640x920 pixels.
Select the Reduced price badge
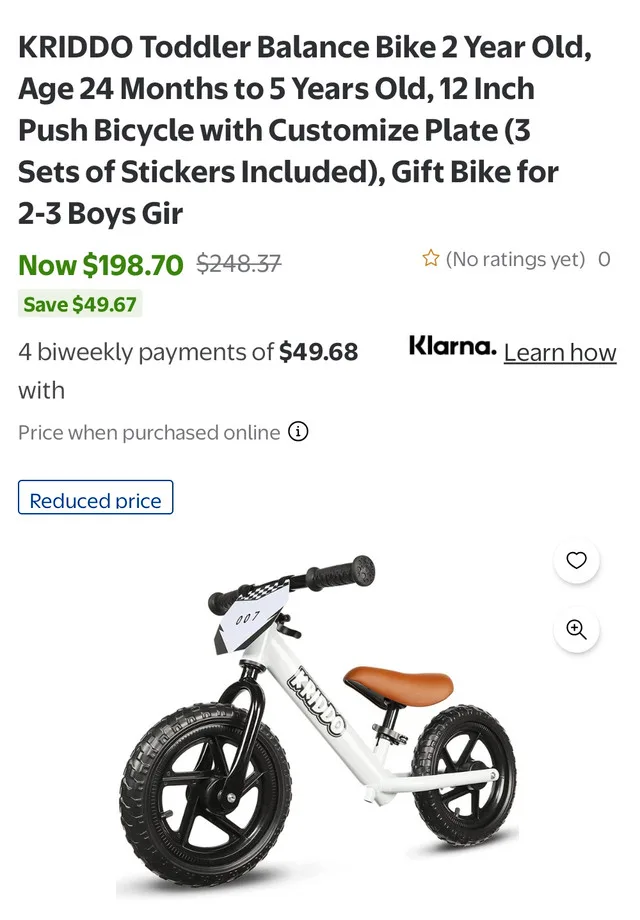point(95,499)
